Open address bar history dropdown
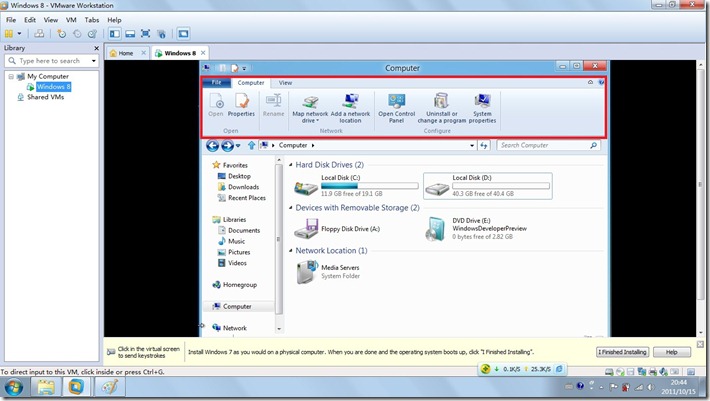710x401 pixels. (472, 145)
